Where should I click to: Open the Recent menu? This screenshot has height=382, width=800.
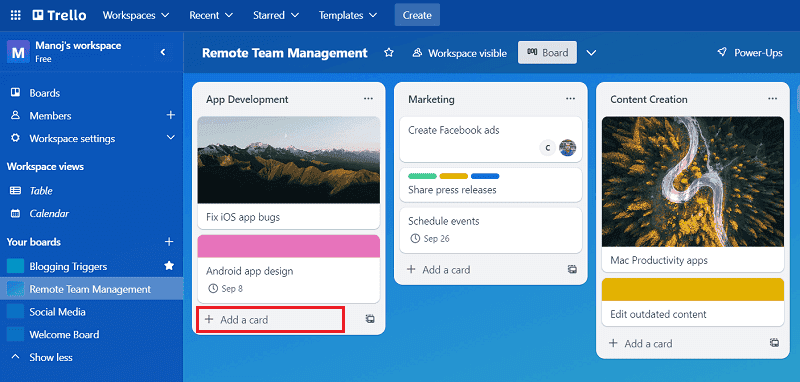pos(211,15)
